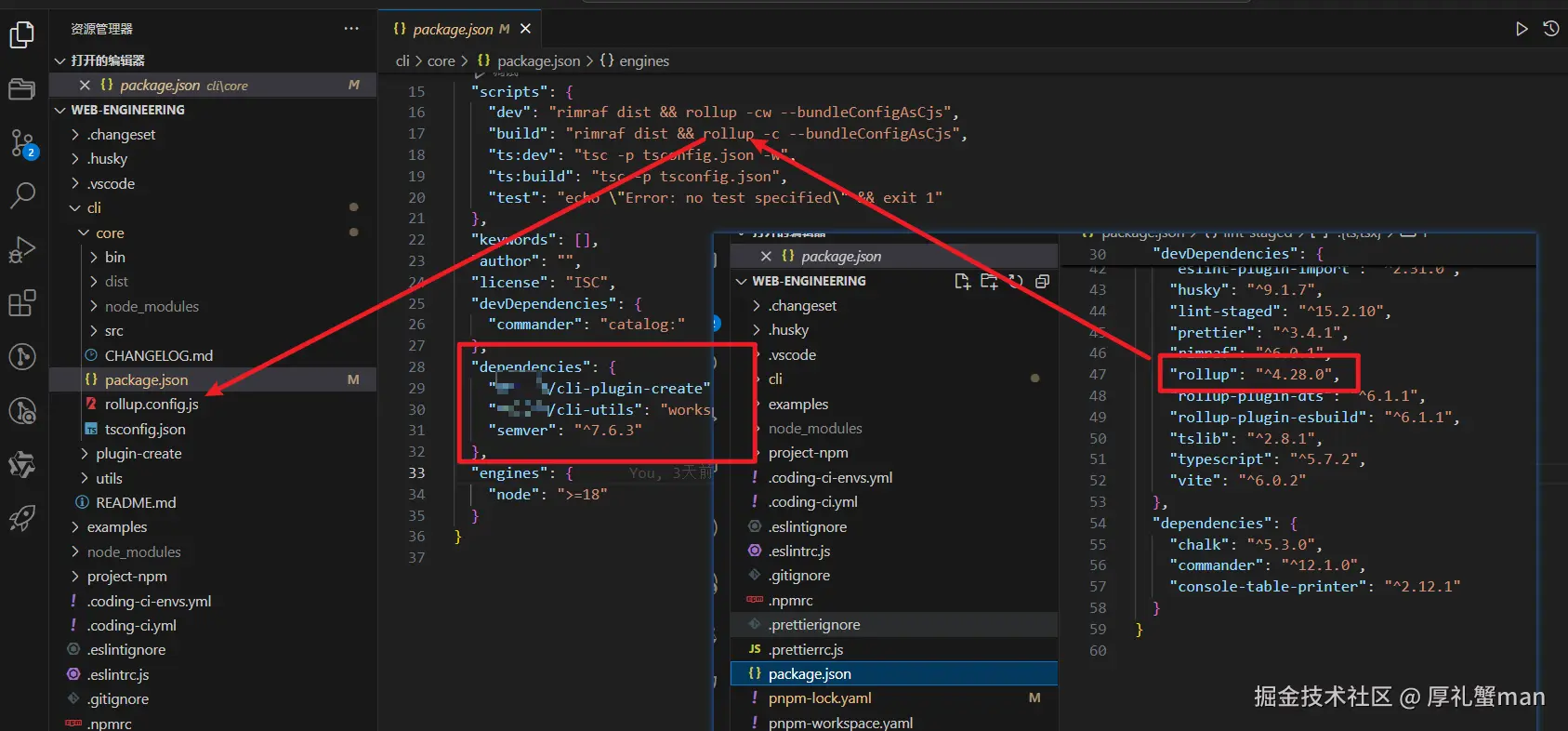Select package.json under core folder

click(x=213, y=379)
